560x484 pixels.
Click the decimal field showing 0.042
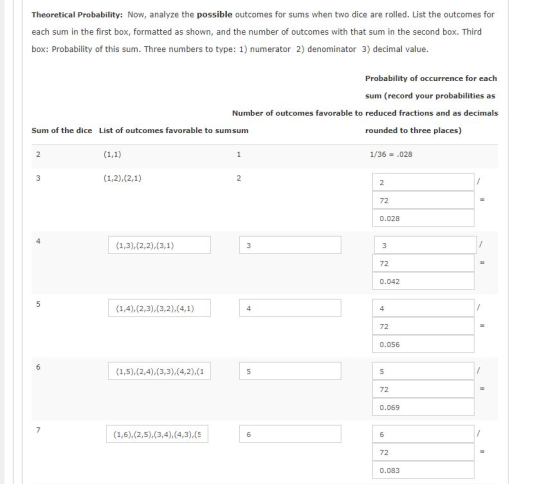pos(423,281)
